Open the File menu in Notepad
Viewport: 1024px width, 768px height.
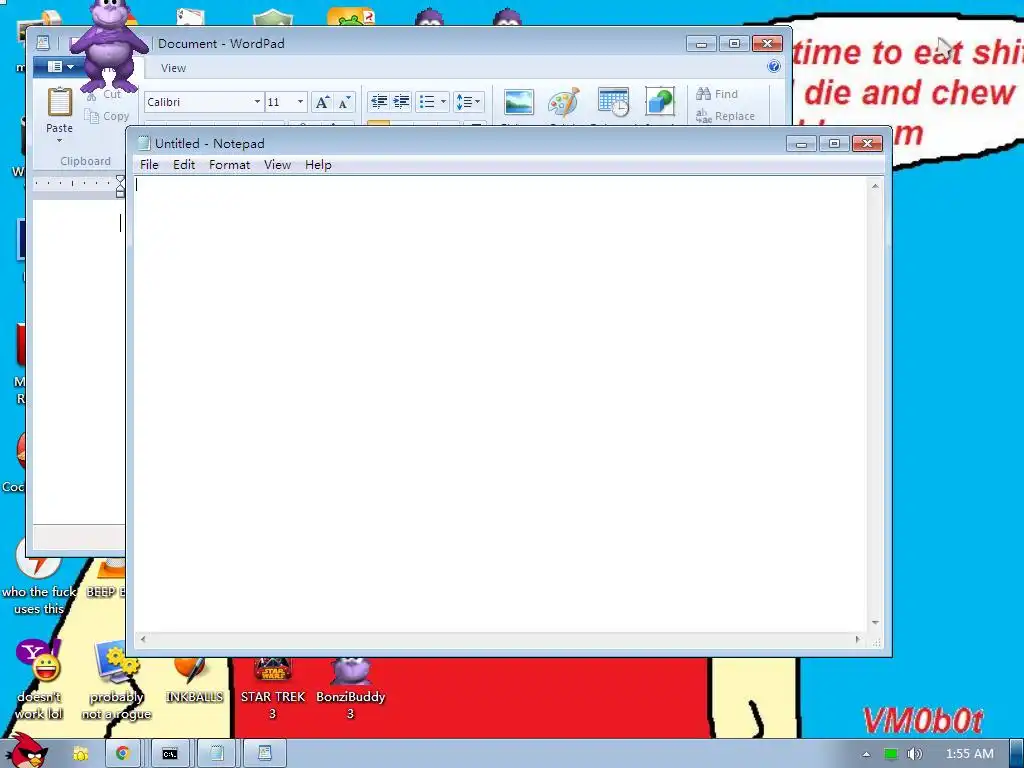click(x=149, y=165)
